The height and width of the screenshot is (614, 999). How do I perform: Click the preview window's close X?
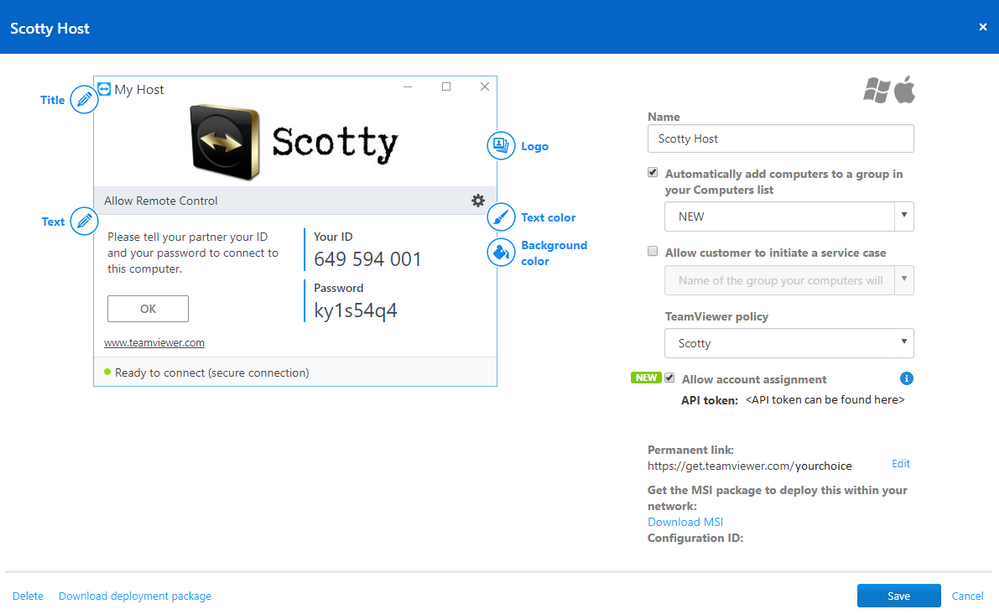(485, 87)
